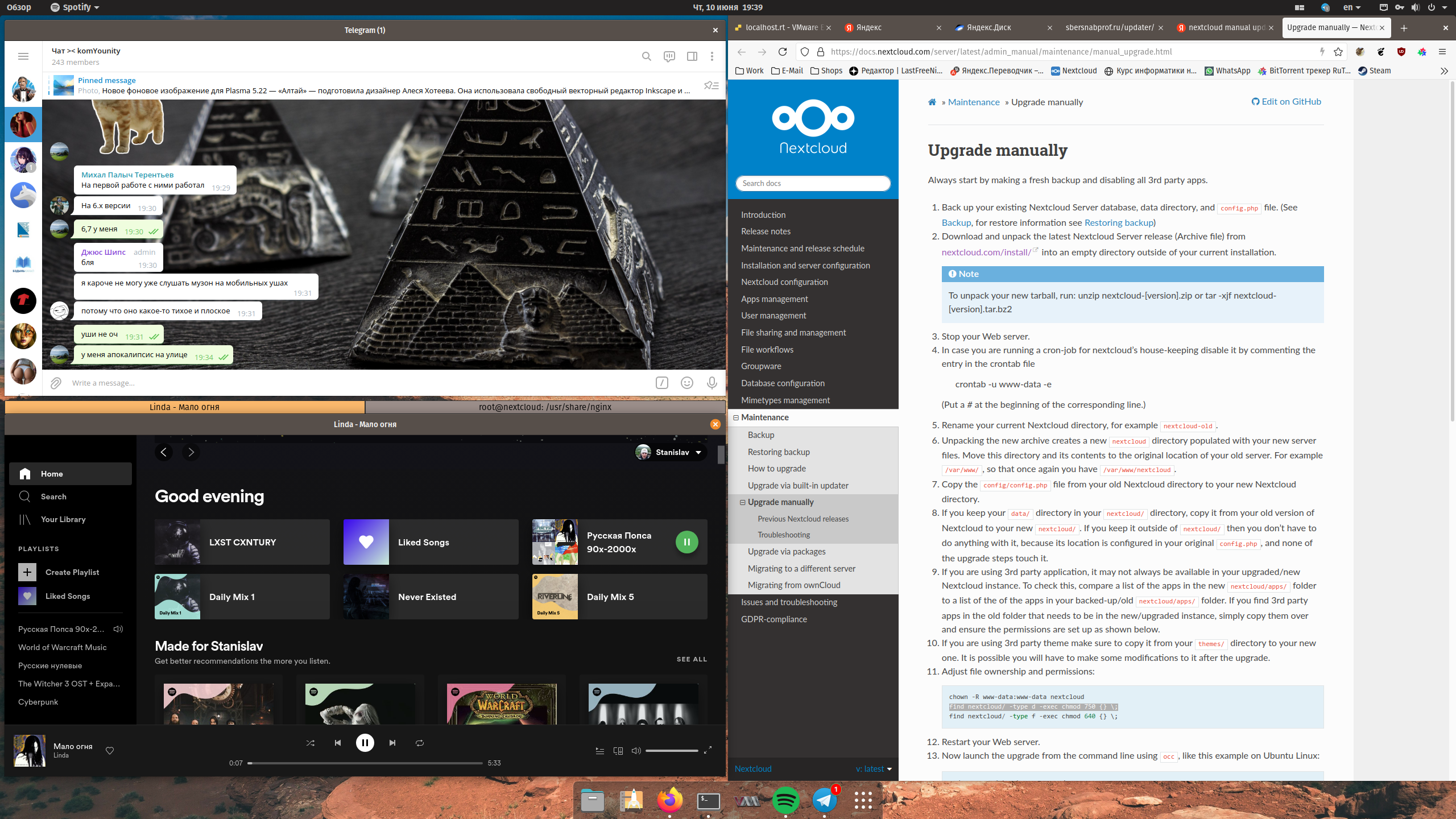The width and height of the screenshot is (1456, 819).
Task: Like the song Мало огня
Action: pos(110,751)
